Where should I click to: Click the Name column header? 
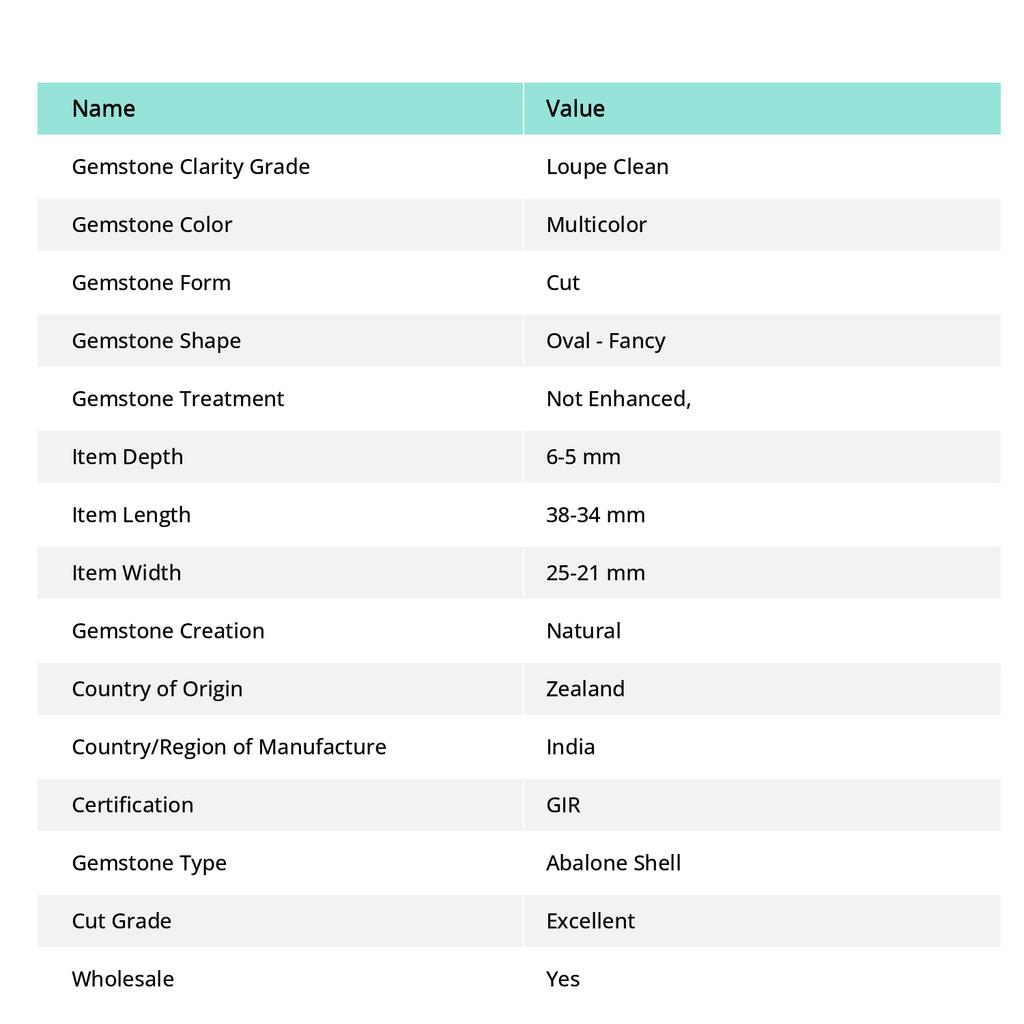(104, 108)
